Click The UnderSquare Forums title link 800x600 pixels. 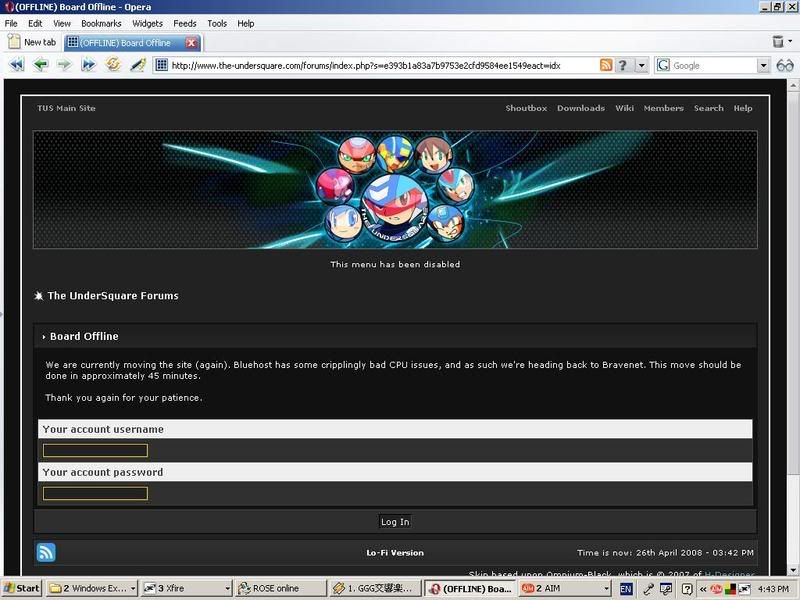coord(113,295)
